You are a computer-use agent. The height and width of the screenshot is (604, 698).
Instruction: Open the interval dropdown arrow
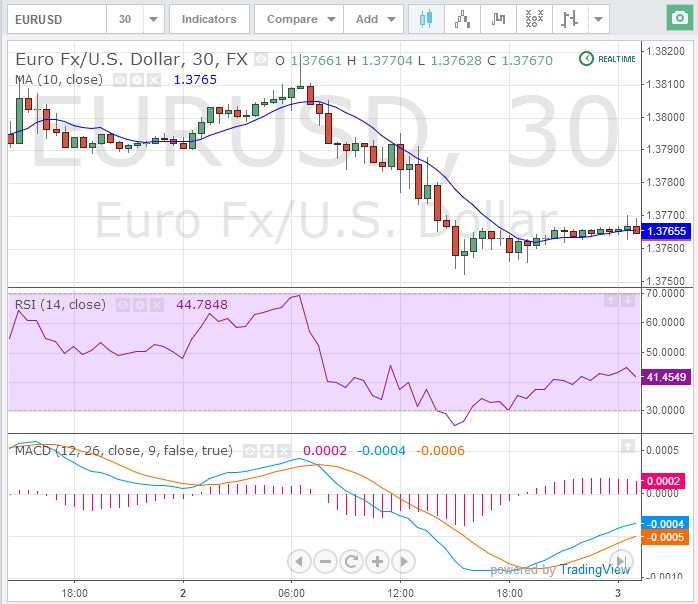[x=154, y=19]
